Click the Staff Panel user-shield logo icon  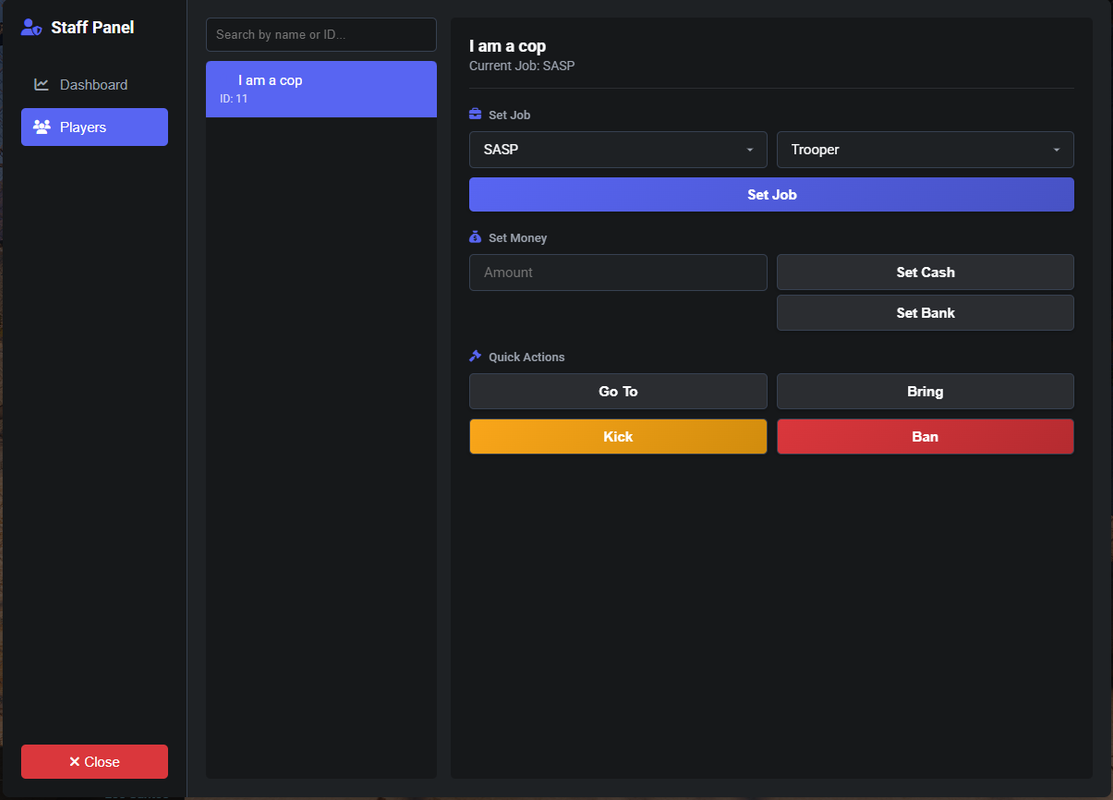[31, 27]
